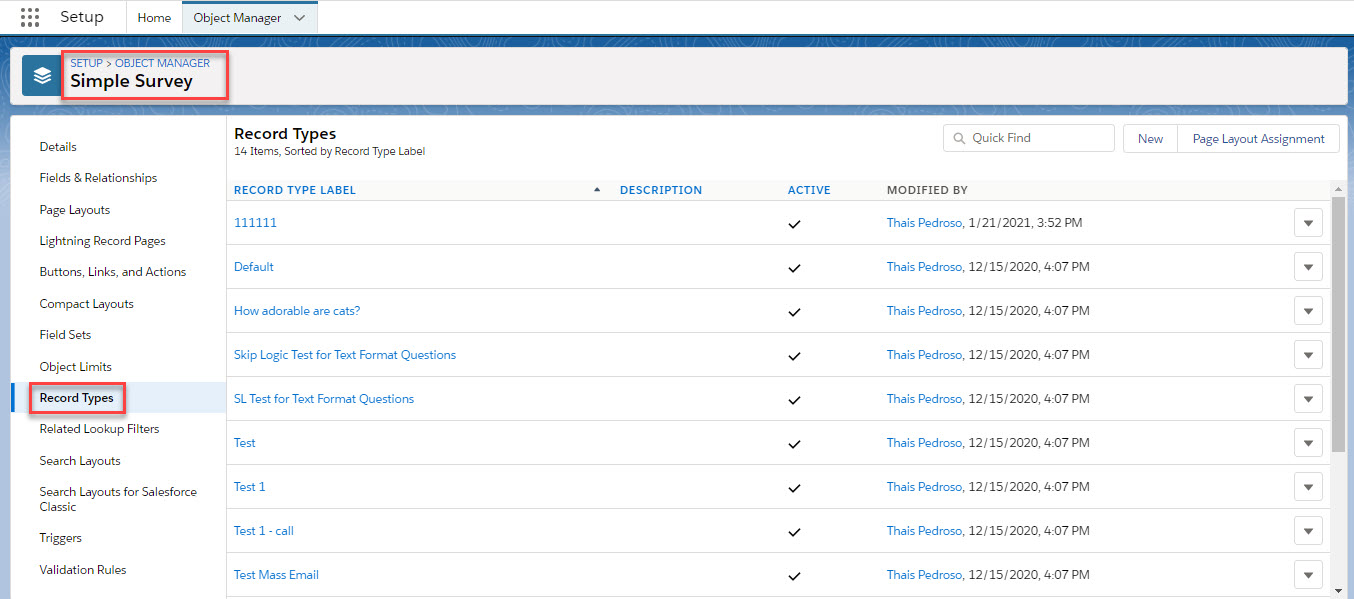Go to Validation Rules section

[83, 570]
